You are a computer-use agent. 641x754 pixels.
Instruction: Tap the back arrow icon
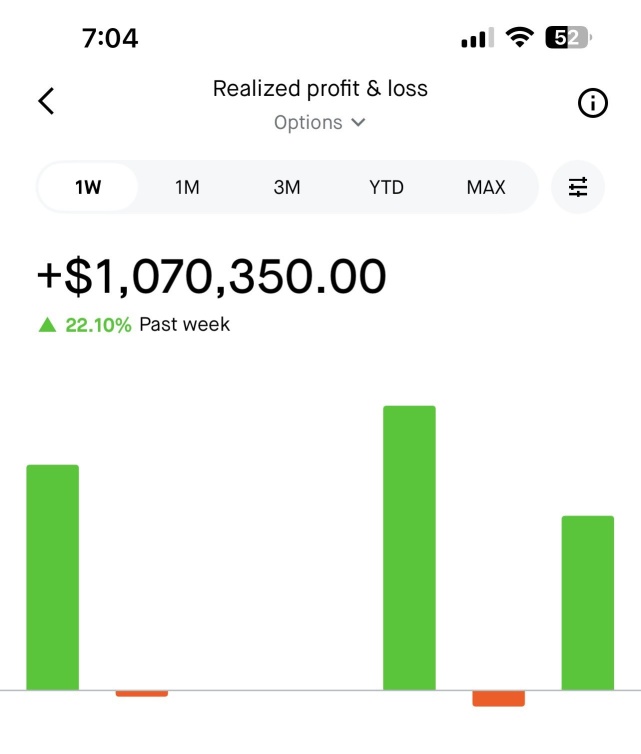pyautogui.click(x=46, y=101)
